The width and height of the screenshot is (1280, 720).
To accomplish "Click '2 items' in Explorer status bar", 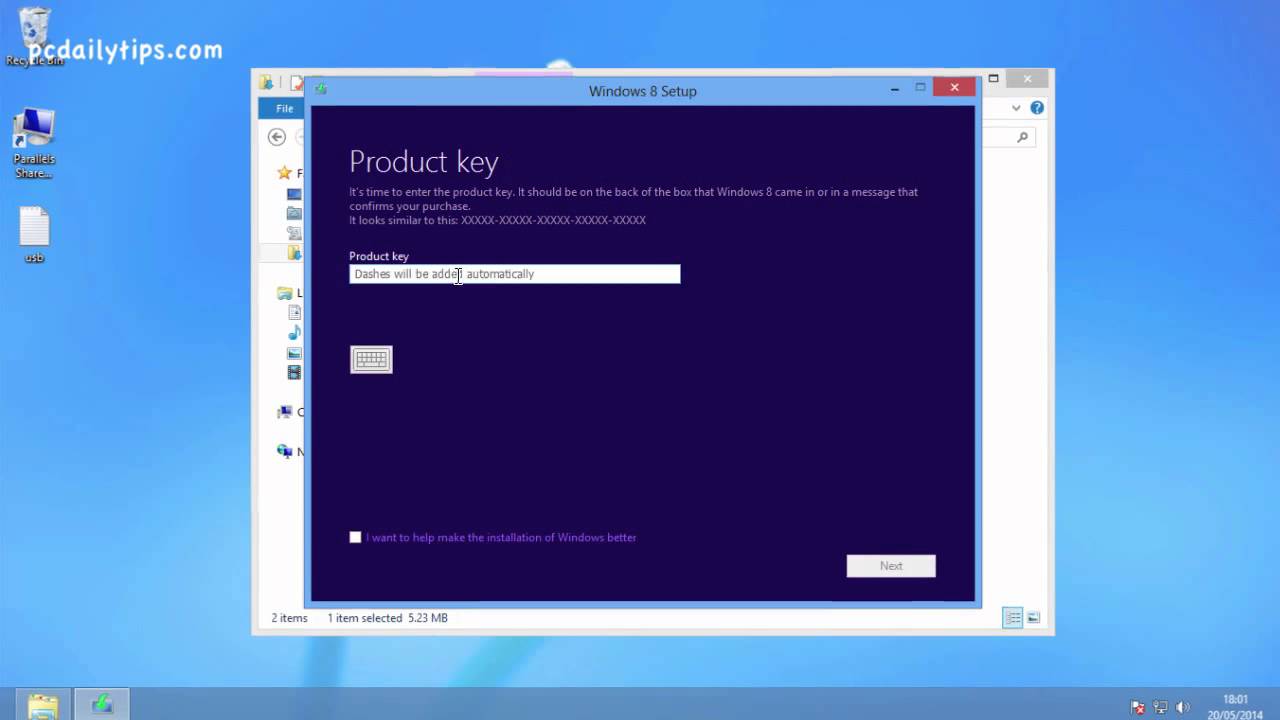I will pyautogui.click(x=289, y=618).
